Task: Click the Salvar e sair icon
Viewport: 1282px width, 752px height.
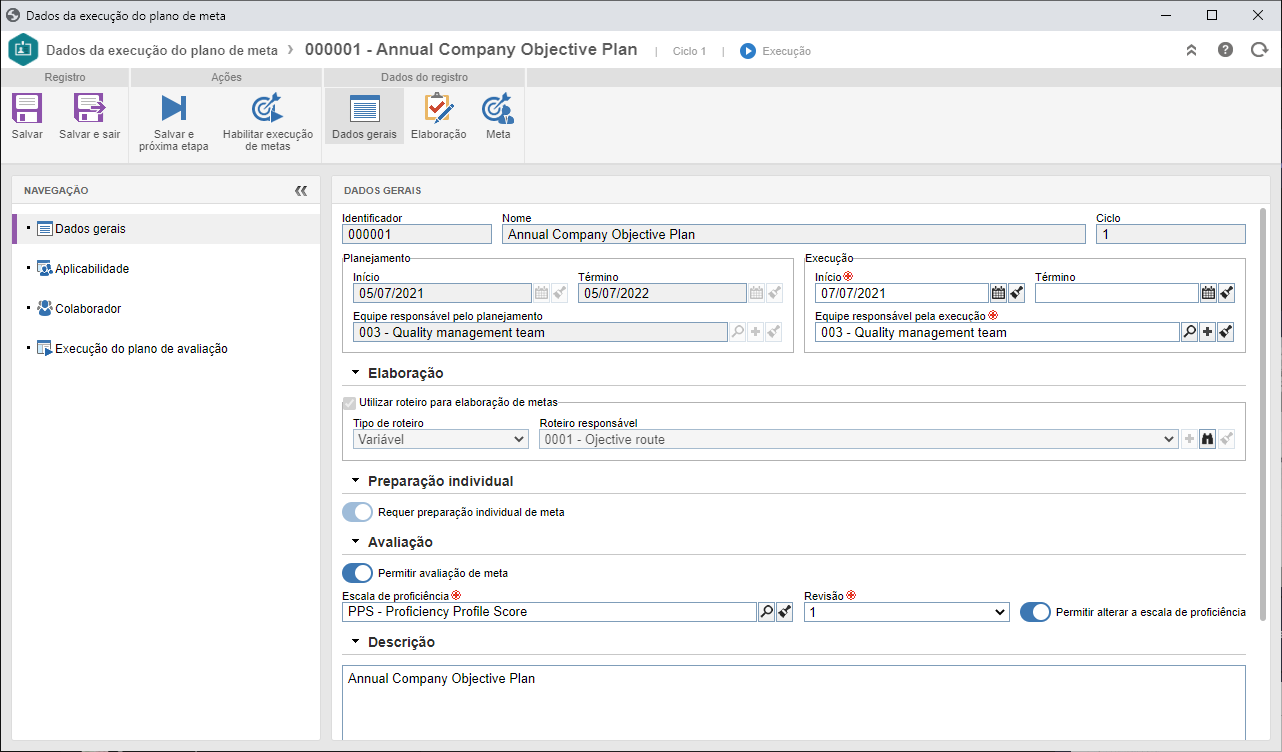Action: (x=89, y=108)
